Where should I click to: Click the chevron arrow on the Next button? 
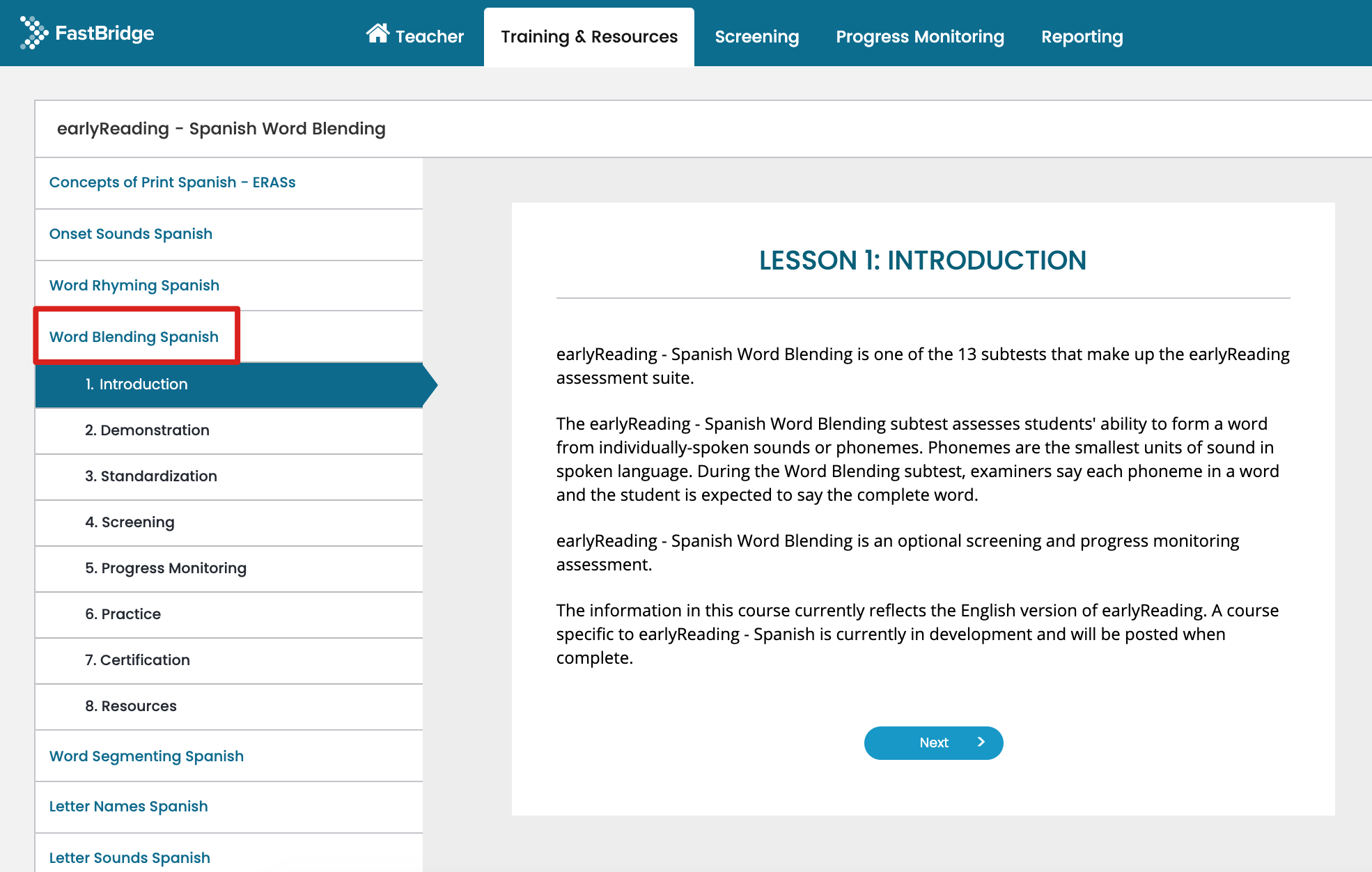981,742
